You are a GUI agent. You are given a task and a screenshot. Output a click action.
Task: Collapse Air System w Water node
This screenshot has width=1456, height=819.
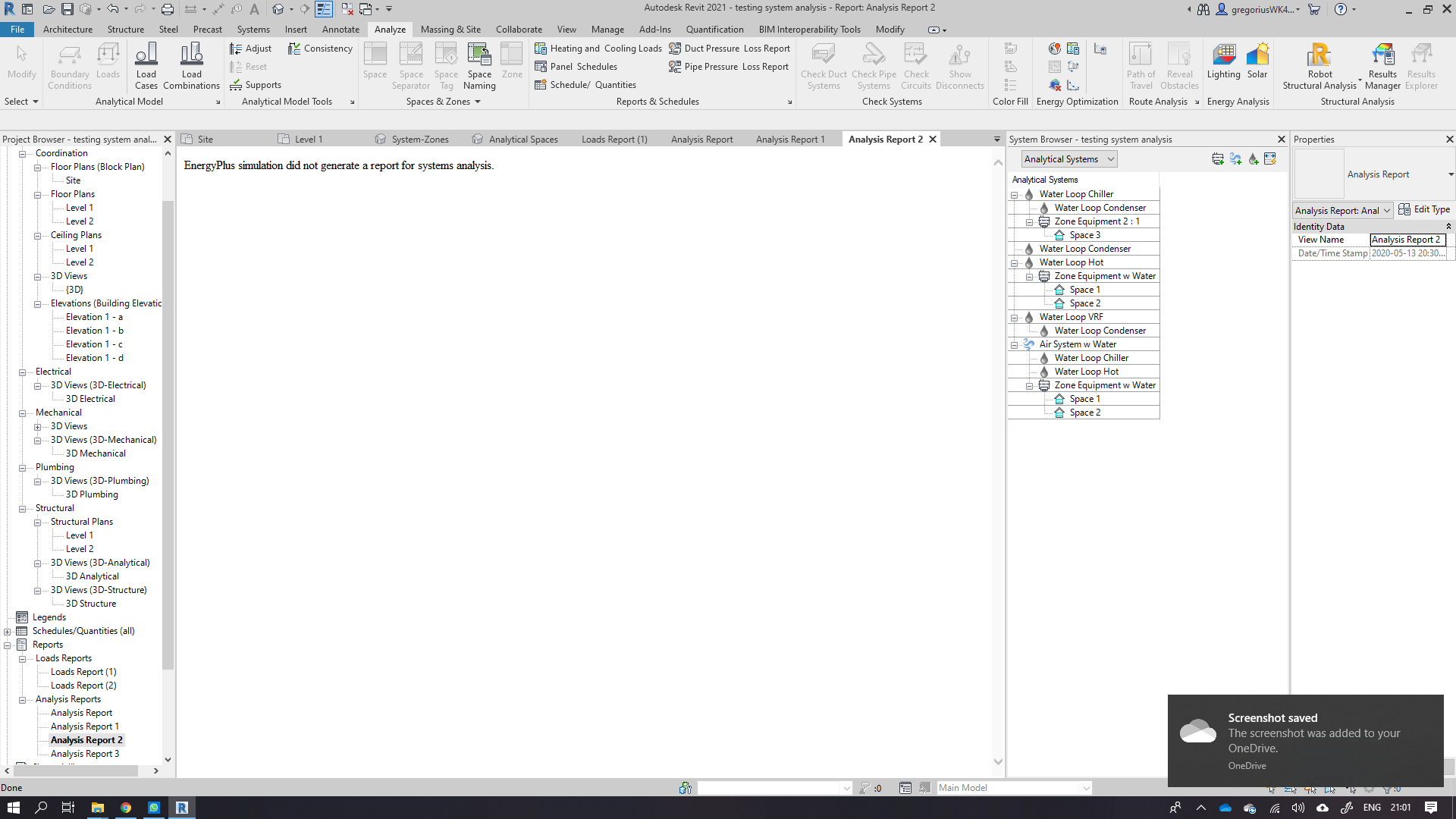tap(1014, 344)
